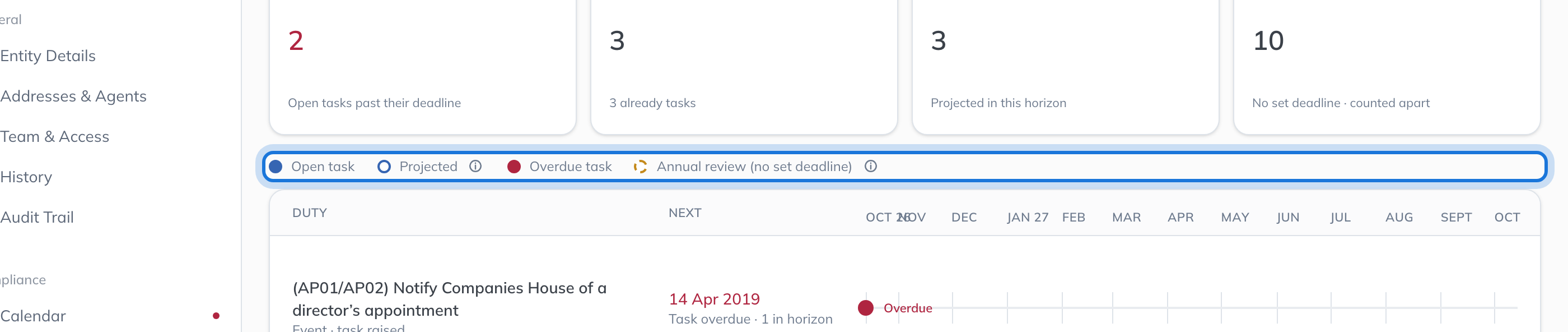Viewport: 1568px width, 332px height.
Task: Click 'Open tasks past their deadline' caption
Action: [374, 103]
